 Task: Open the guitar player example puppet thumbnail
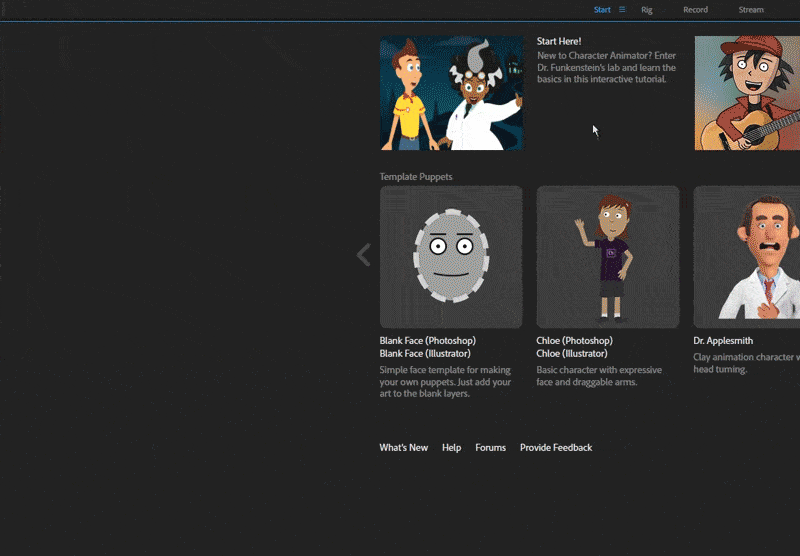(x=747, y=93)
